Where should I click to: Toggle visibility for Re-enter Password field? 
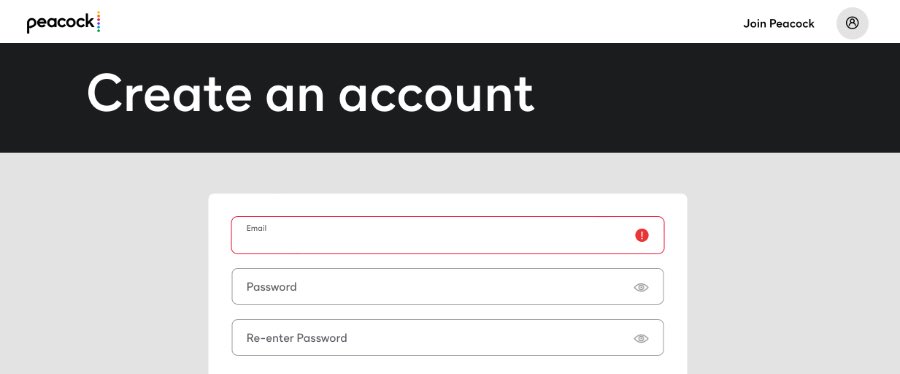(x=641, y=338)
